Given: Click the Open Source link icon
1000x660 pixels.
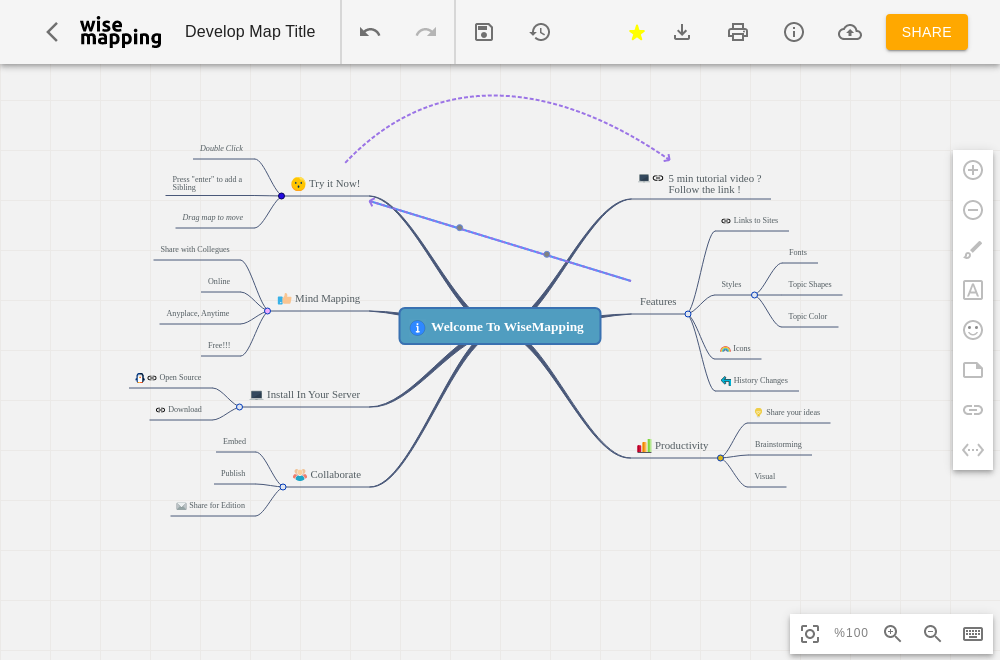Looking at the screenshot, I should [x=152, y=378].
